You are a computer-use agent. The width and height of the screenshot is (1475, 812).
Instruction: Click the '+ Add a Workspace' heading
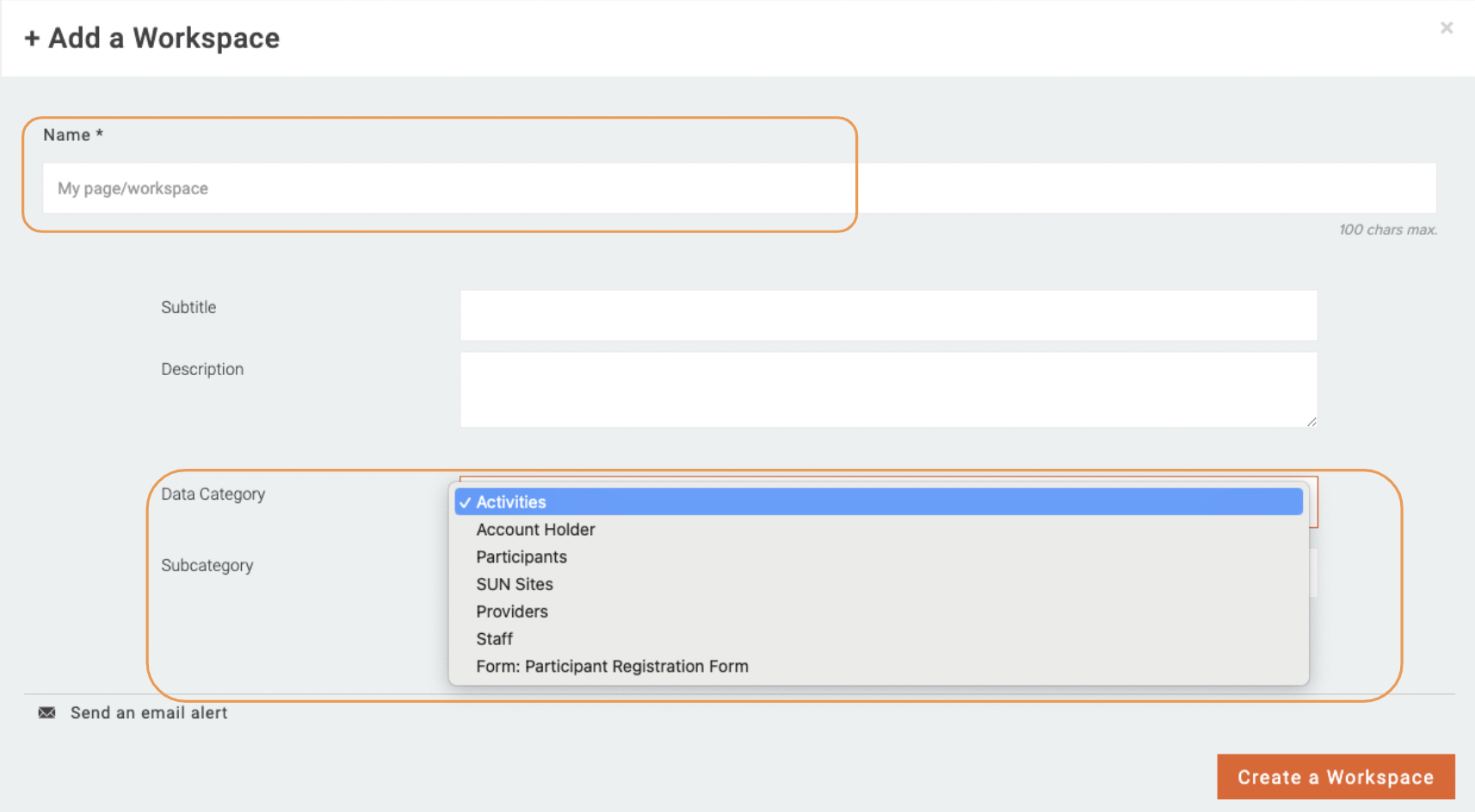click(151, 38)
